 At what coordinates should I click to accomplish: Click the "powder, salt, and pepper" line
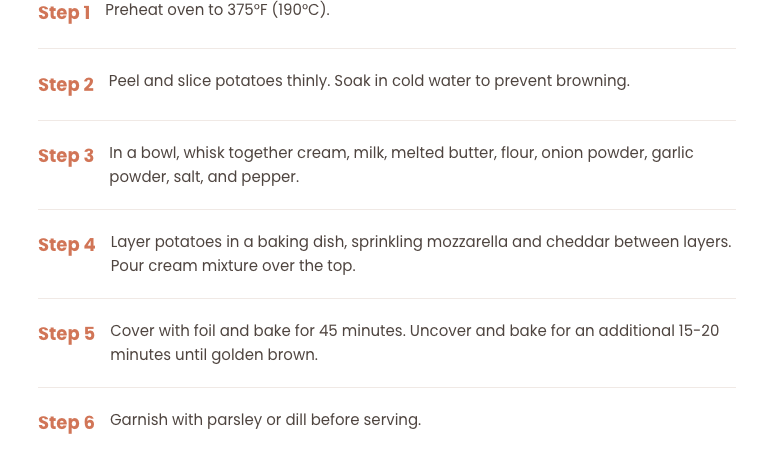tap(204, 177)
